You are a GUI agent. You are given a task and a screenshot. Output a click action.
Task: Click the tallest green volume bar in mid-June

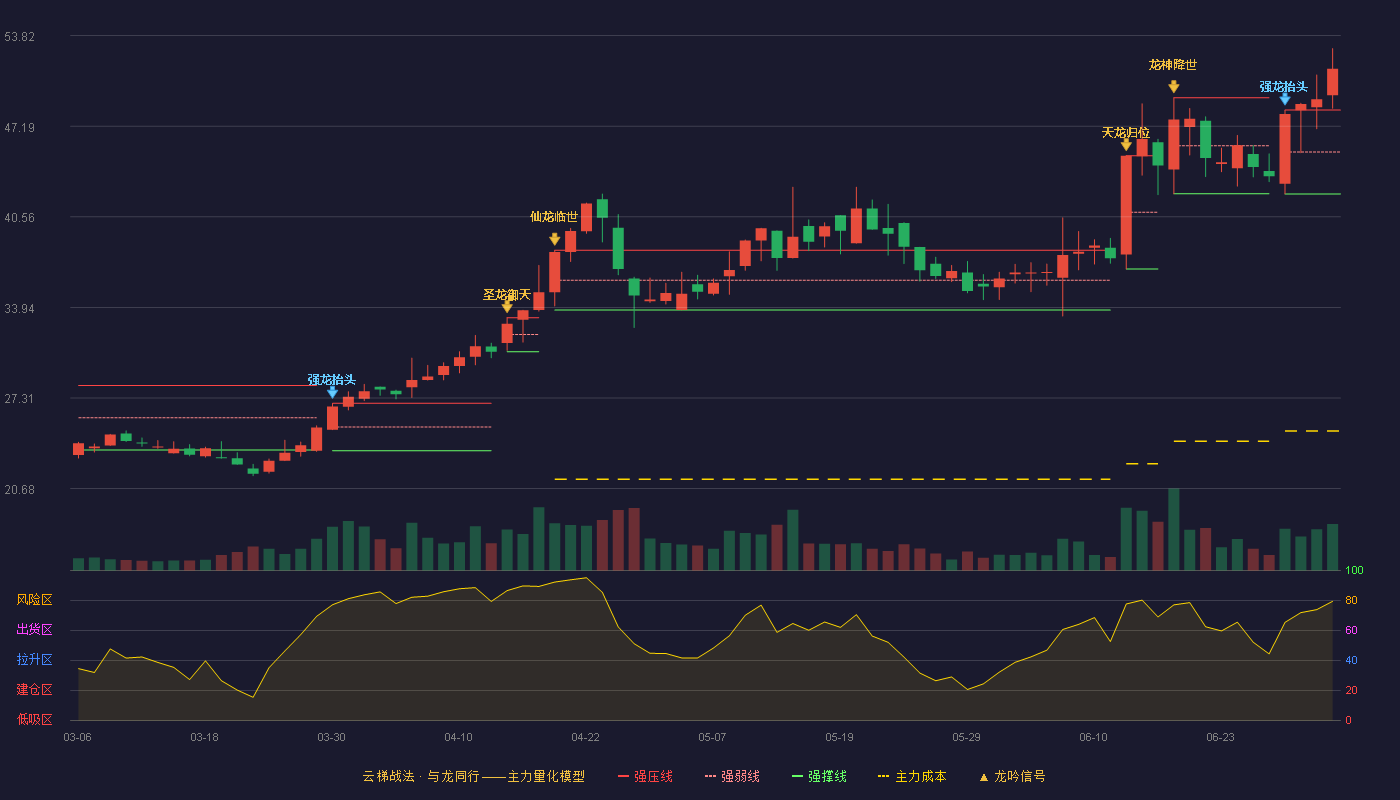1174,530
